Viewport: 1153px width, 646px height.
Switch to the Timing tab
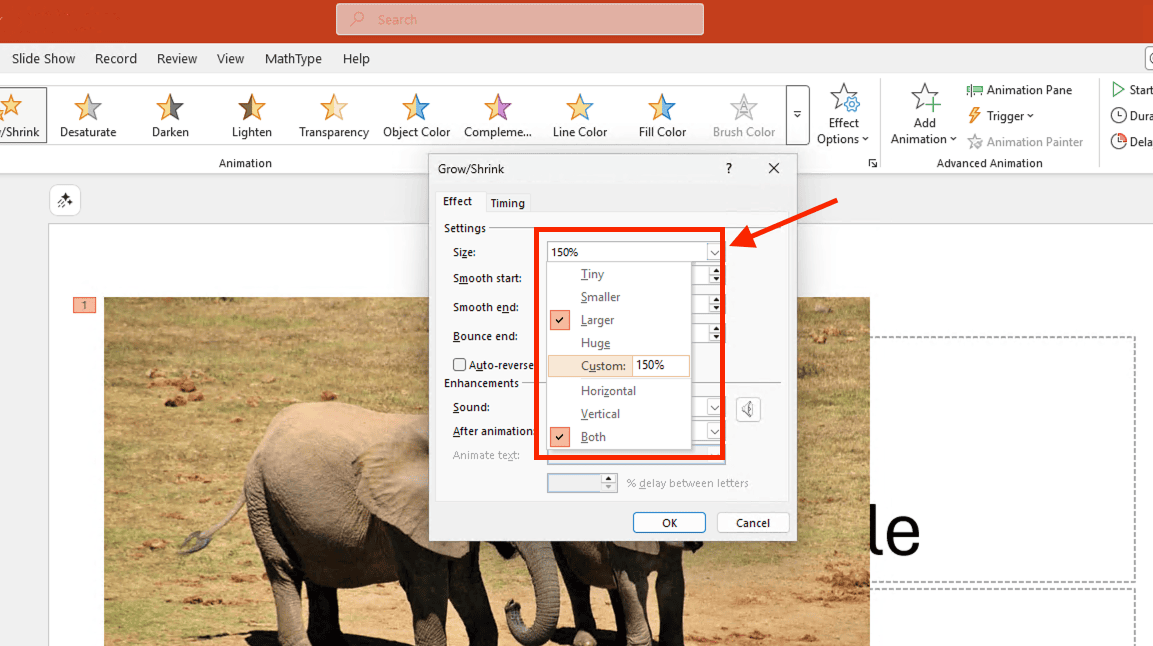tap(507, 203)
